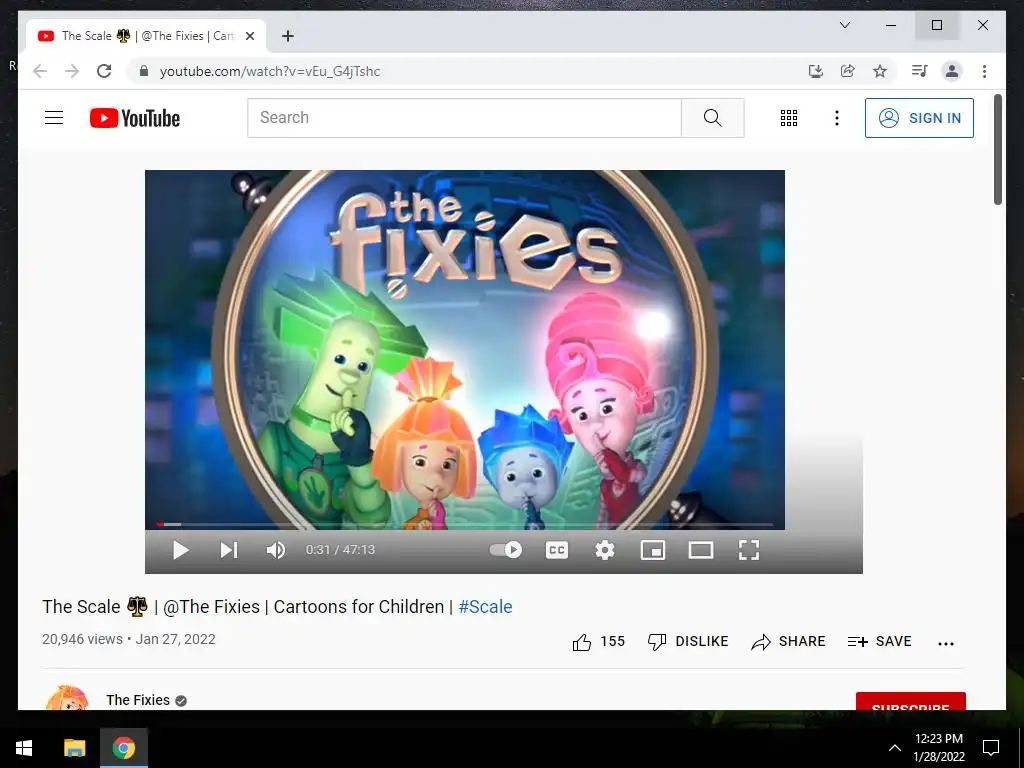Click the 20,946 views text
Screen dimensions: 1024x768
pyautogui.click(x=82, y=639)
